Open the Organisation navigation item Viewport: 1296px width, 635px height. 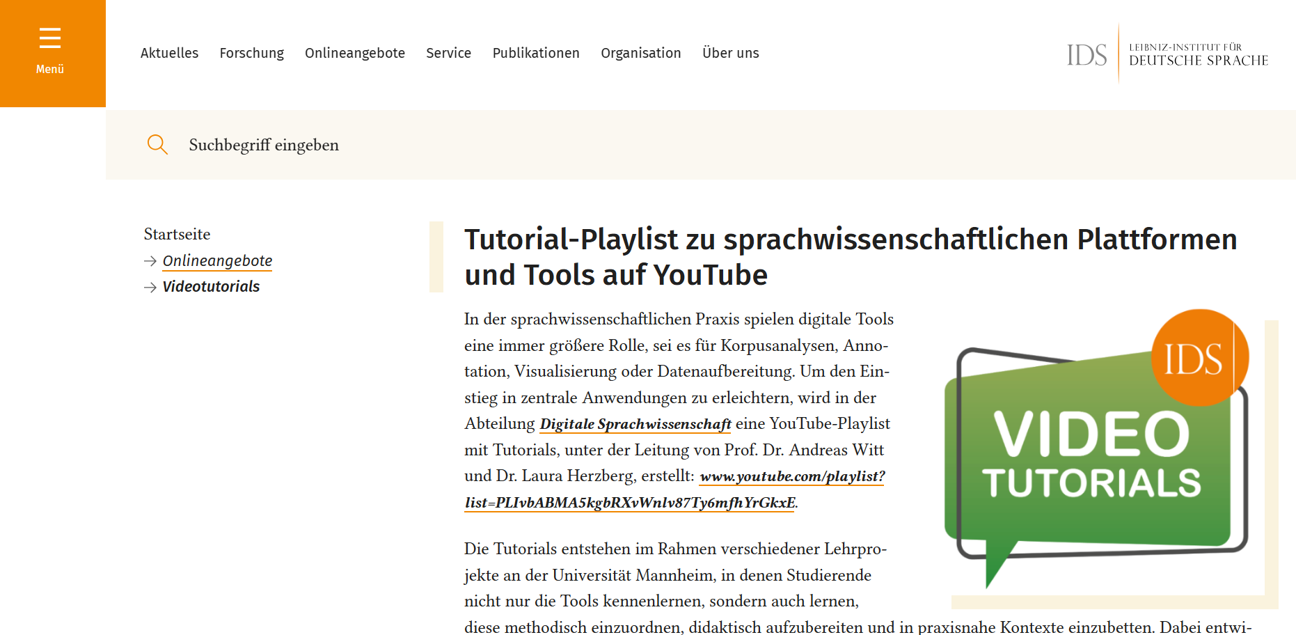click(x=641, y=53)
